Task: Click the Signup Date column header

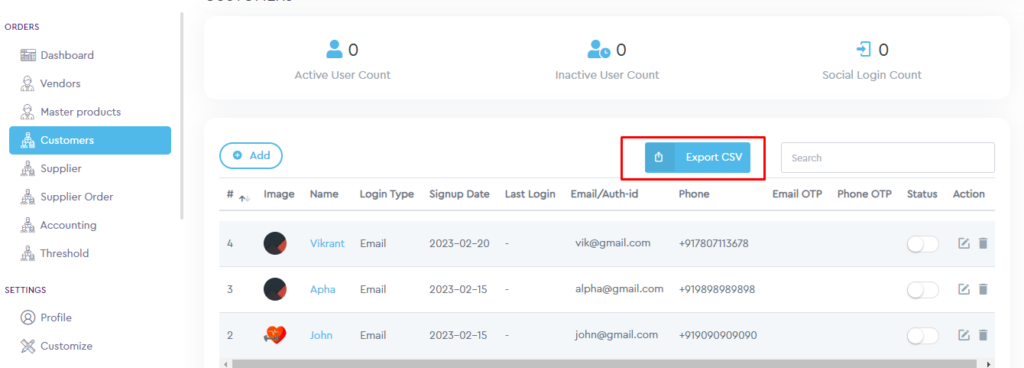Action: tap(459, 194)
